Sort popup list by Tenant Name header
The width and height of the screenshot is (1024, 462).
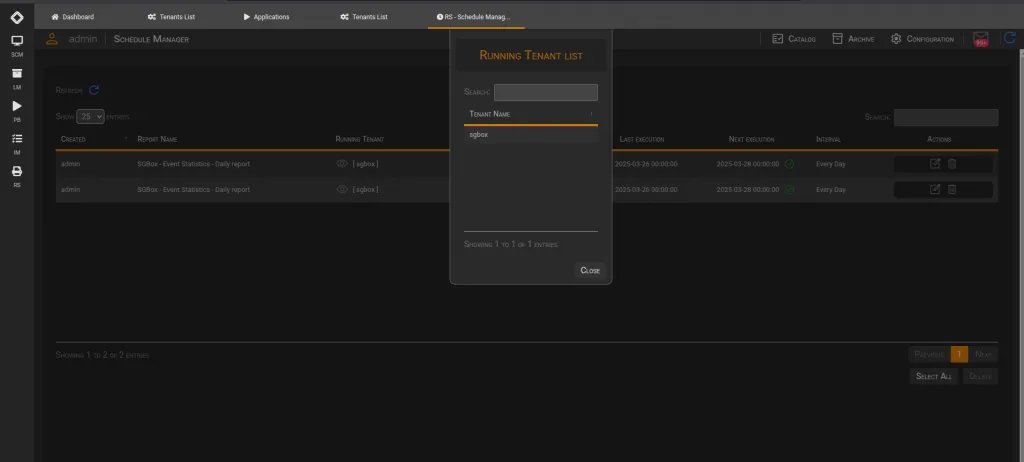530,114
